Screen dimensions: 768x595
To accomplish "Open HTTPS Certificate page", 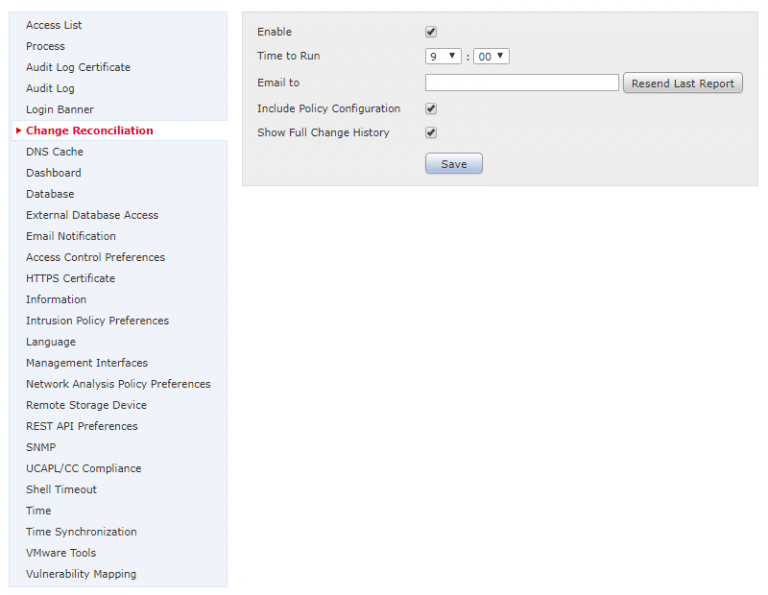I will pos(71,278).
